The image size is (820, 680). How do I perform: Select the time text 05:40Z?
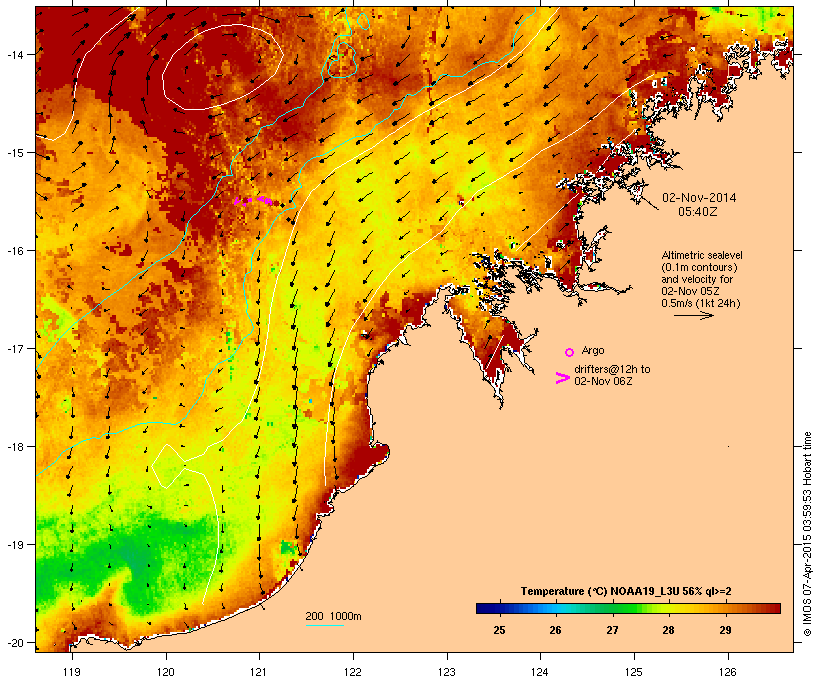(697, 212)
